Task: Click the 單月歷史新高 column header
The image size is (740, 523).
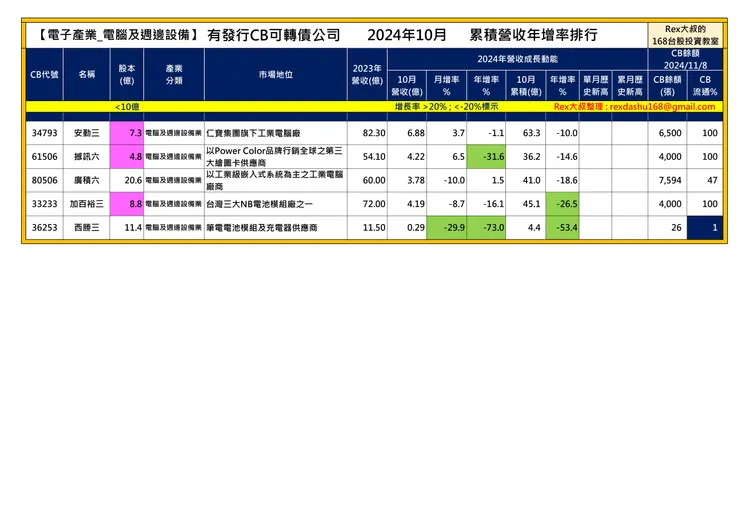Action: (x=595, y=85)
